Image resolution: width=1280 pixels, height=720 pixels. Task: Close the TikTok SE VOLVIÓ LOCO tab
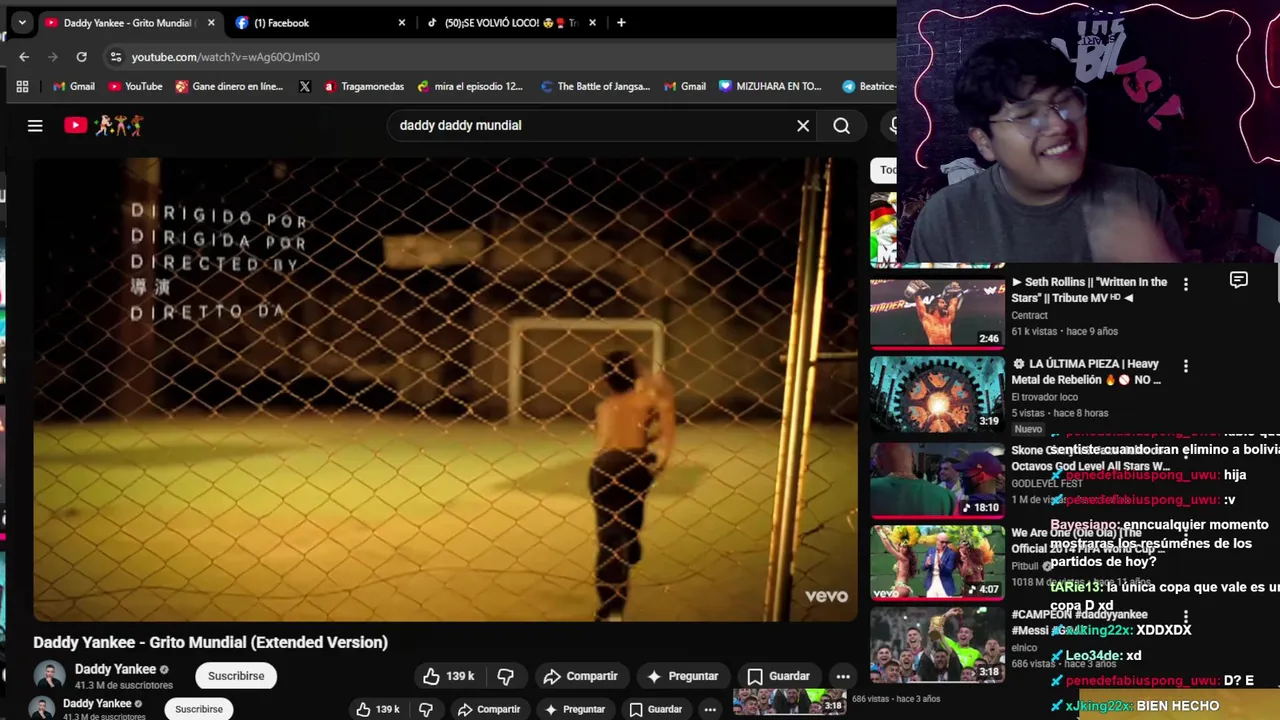click(593, 22)
